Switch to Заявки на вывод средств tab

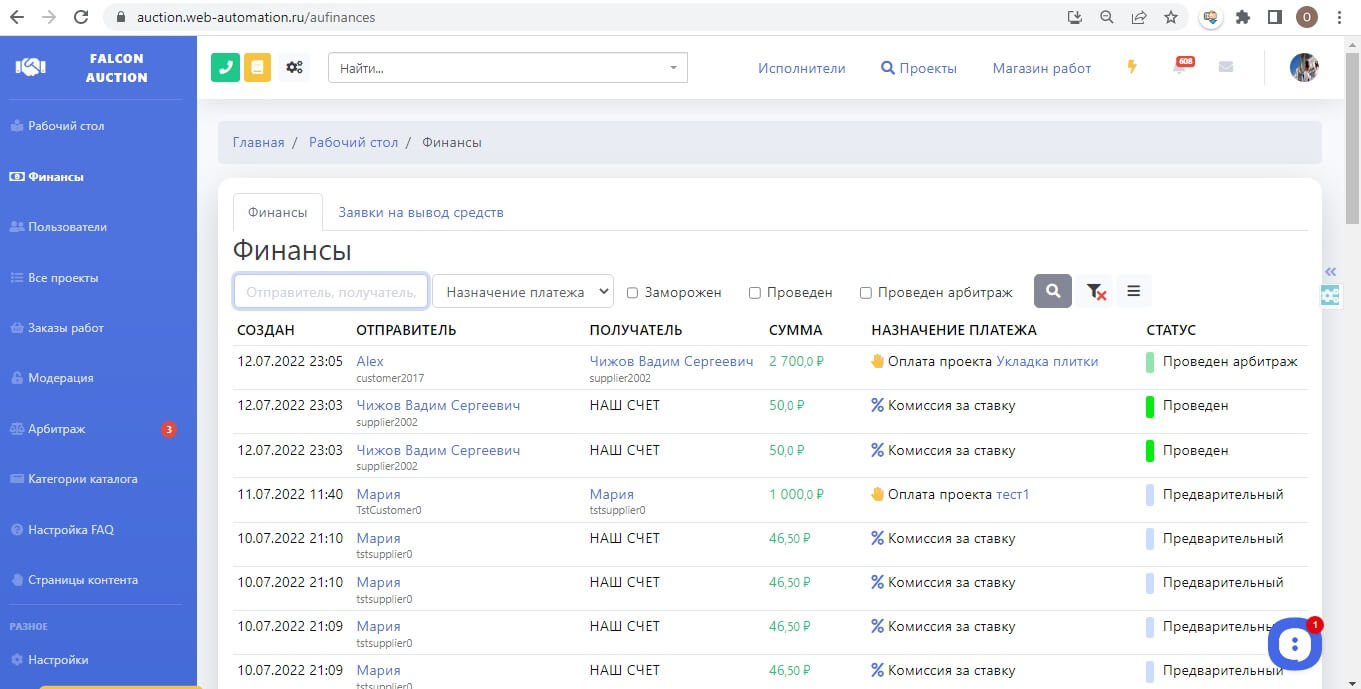(x=420, y=212)
